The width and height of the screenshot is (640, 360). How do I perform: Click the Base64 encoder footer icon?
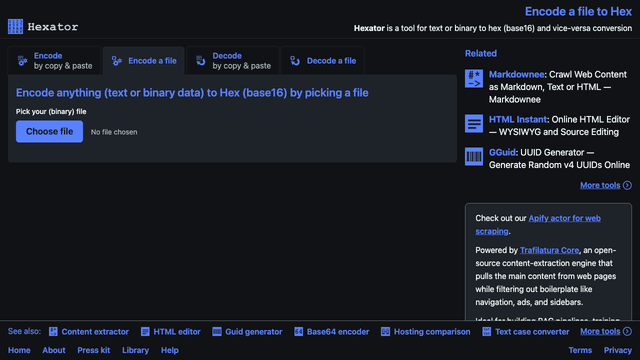[x=298, y=332]
